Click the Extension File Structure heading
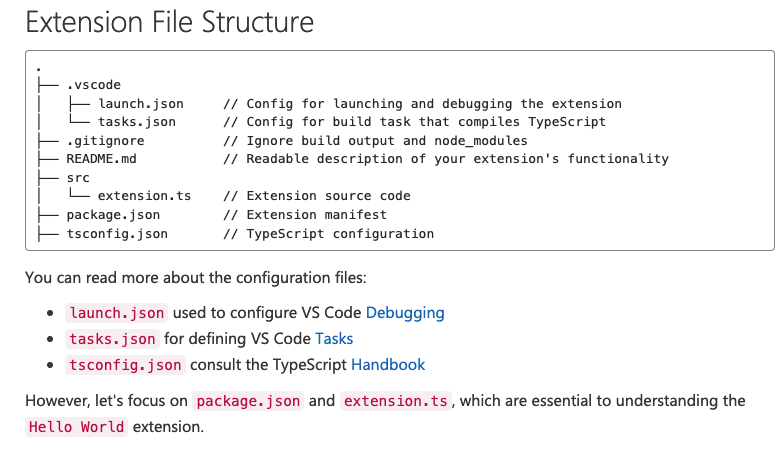 point(169,23)
